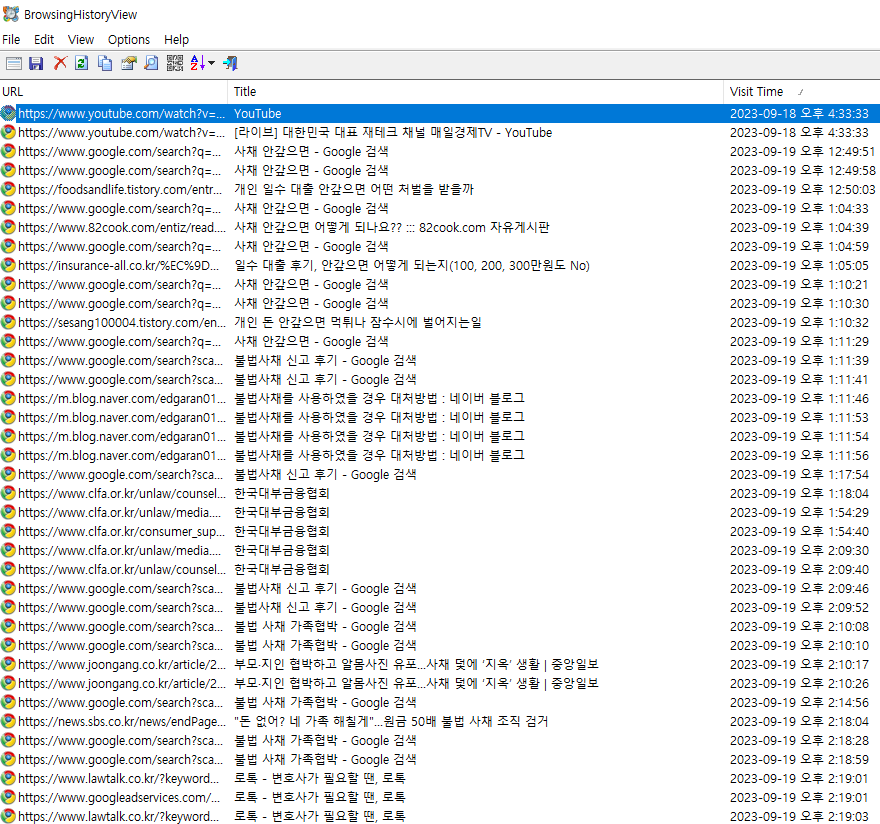Image resolution: width=880 pixels, height=824 pixels.
Task: Click Chrome icon of row visited at 2:19:03
Action: [x=8, y=817]
